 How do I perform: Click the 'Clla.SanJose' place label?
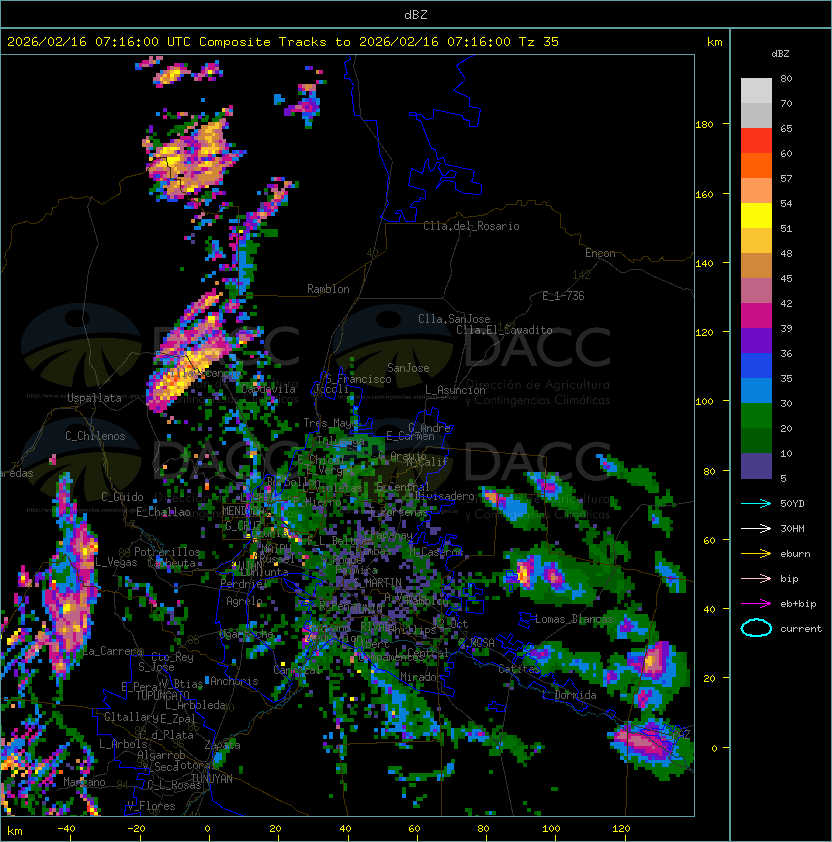pyautogui.click(x=454, y=319)
